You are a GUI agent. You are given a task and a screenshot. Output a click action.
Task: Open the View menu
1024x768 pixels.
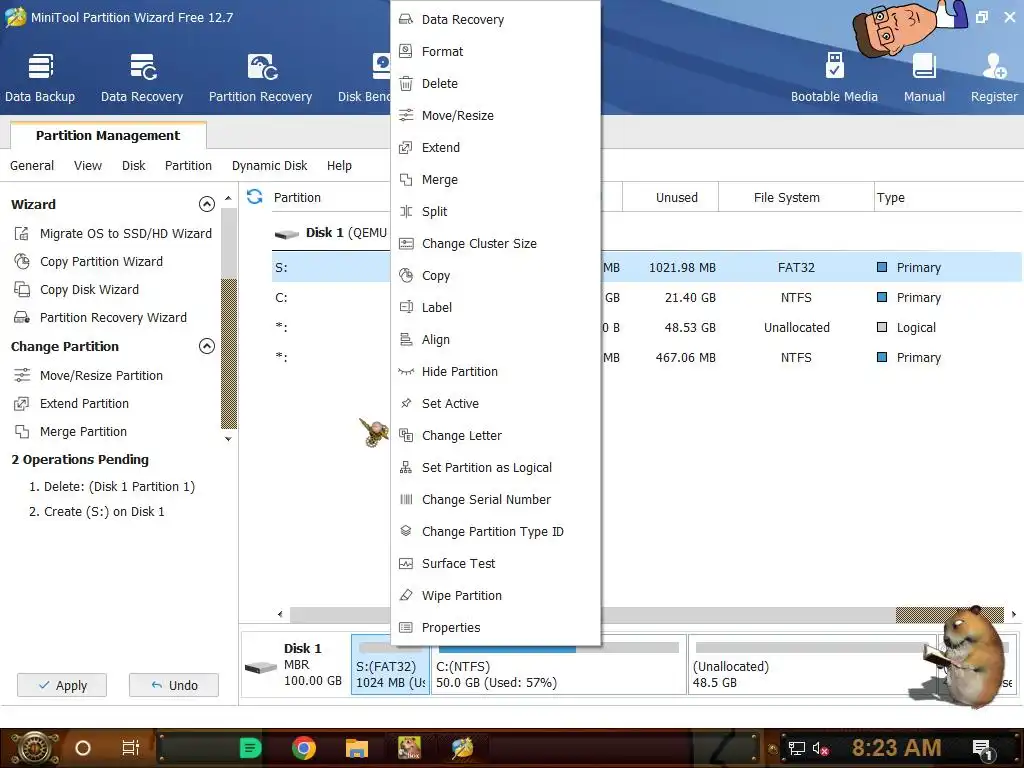88,166
